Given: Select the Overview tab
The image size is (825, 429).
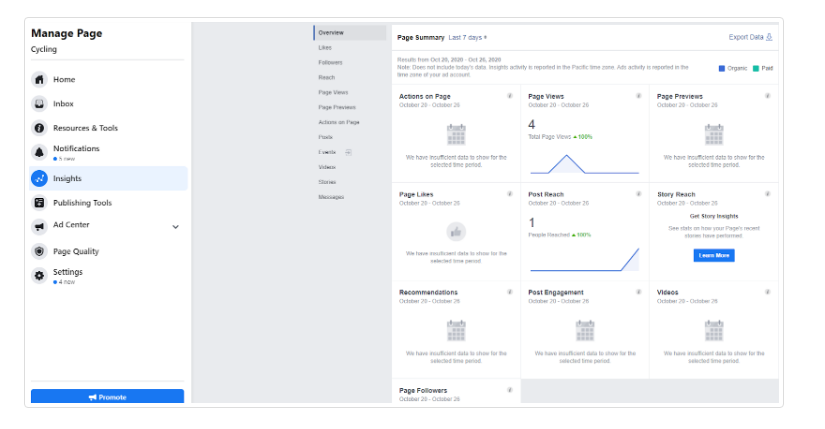Looking at the screenshot, I should click(350, 33).
